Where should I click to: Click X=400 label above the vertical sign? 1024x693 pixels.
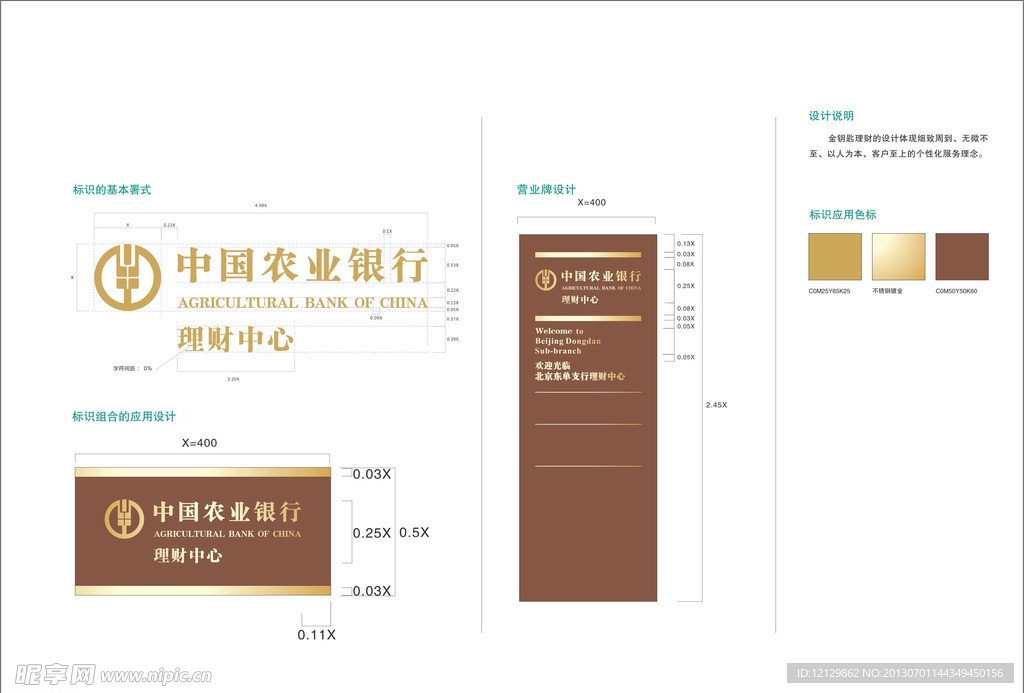coord(592,202)
